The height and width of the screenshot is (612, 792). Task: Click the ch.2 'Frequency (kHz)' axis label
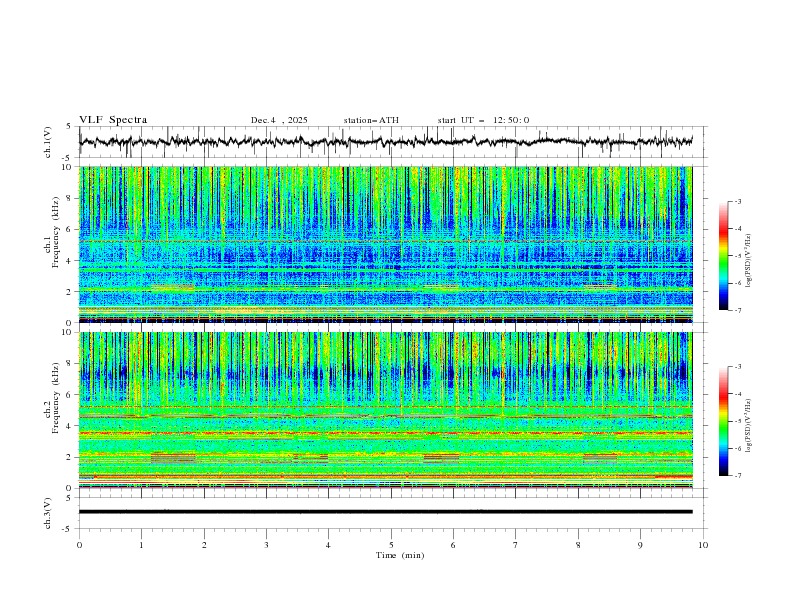click(55, 400)
